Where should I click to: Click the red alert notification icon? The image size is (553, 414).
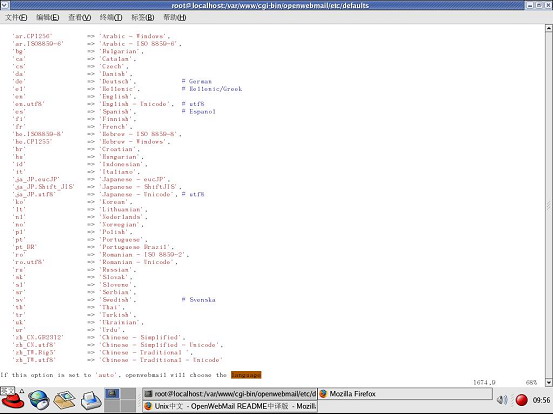pos(521,400)
